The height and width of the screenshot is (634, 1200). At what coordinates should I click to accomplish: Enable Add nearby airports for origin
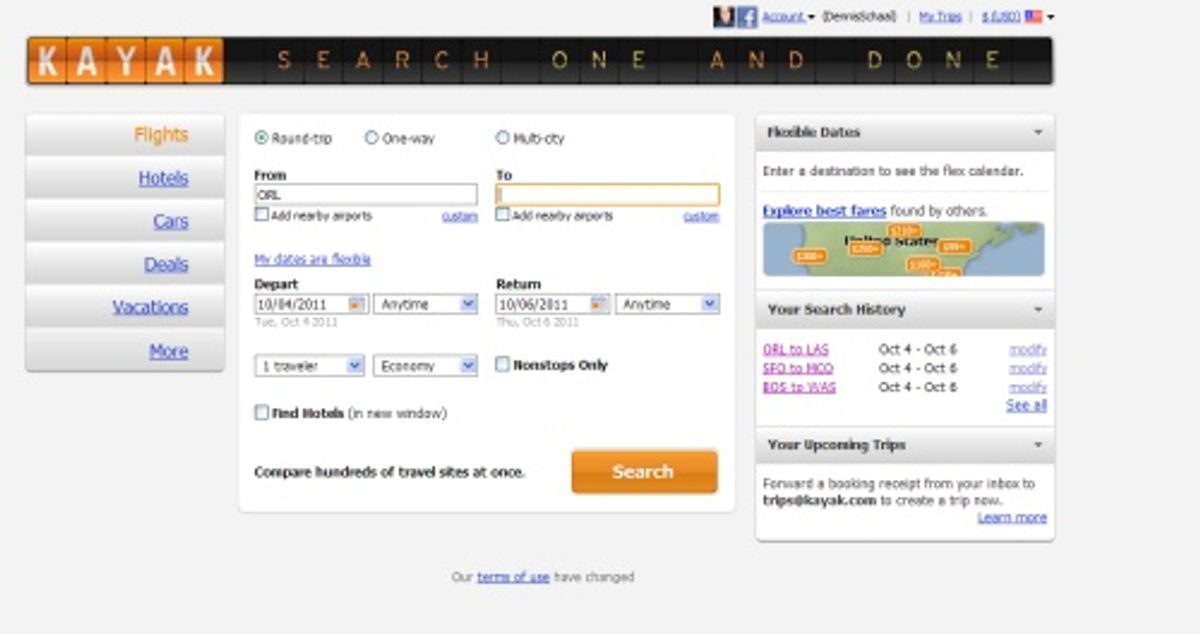262,214
